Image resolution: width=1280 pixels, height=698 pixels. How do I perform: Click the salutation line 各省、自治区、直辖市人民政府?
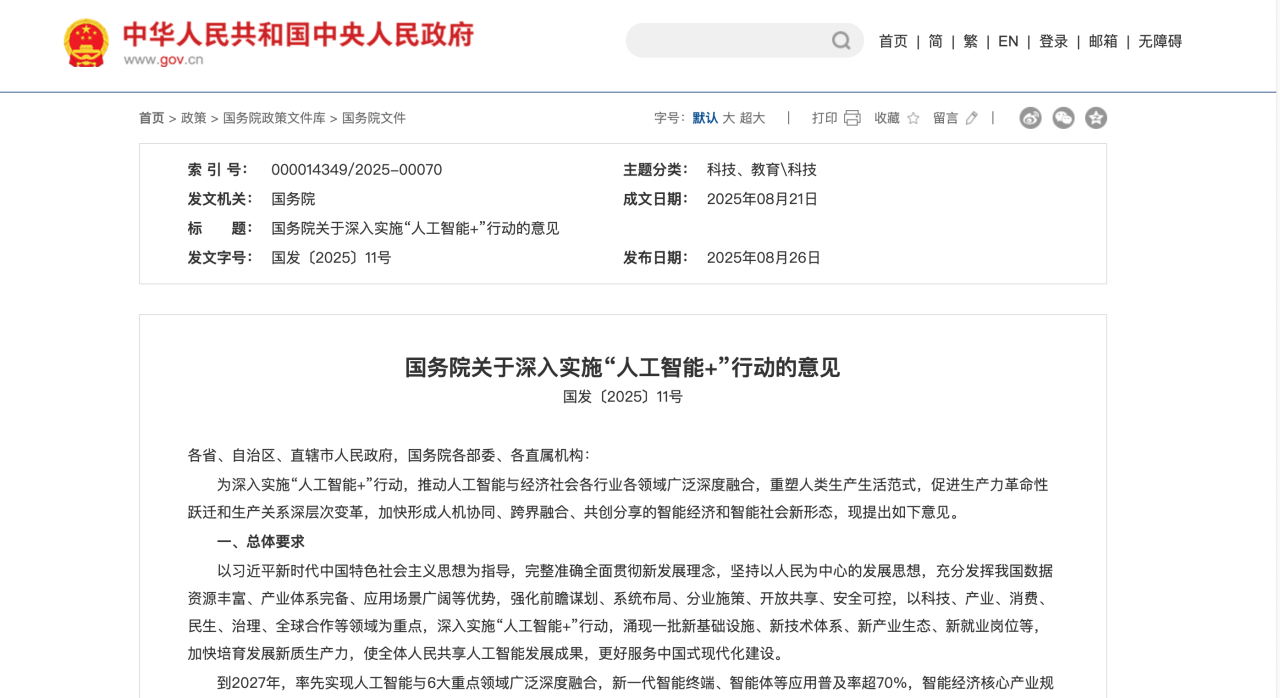coord(291,455)
